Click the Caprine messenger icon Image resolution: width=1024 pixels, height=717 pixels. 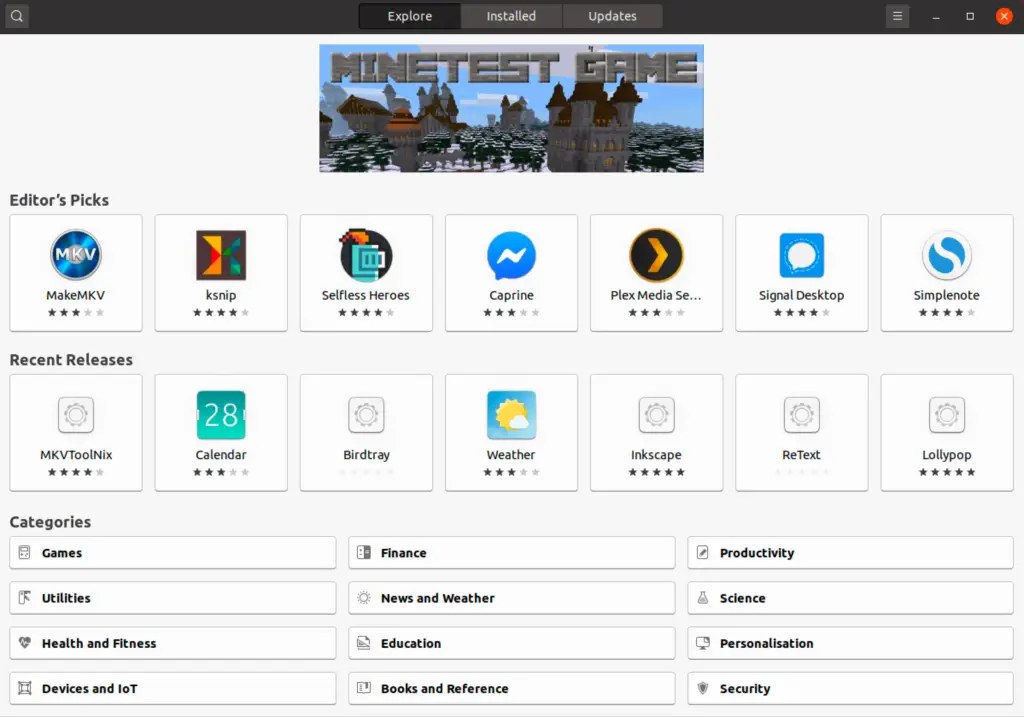coord(511,255)
